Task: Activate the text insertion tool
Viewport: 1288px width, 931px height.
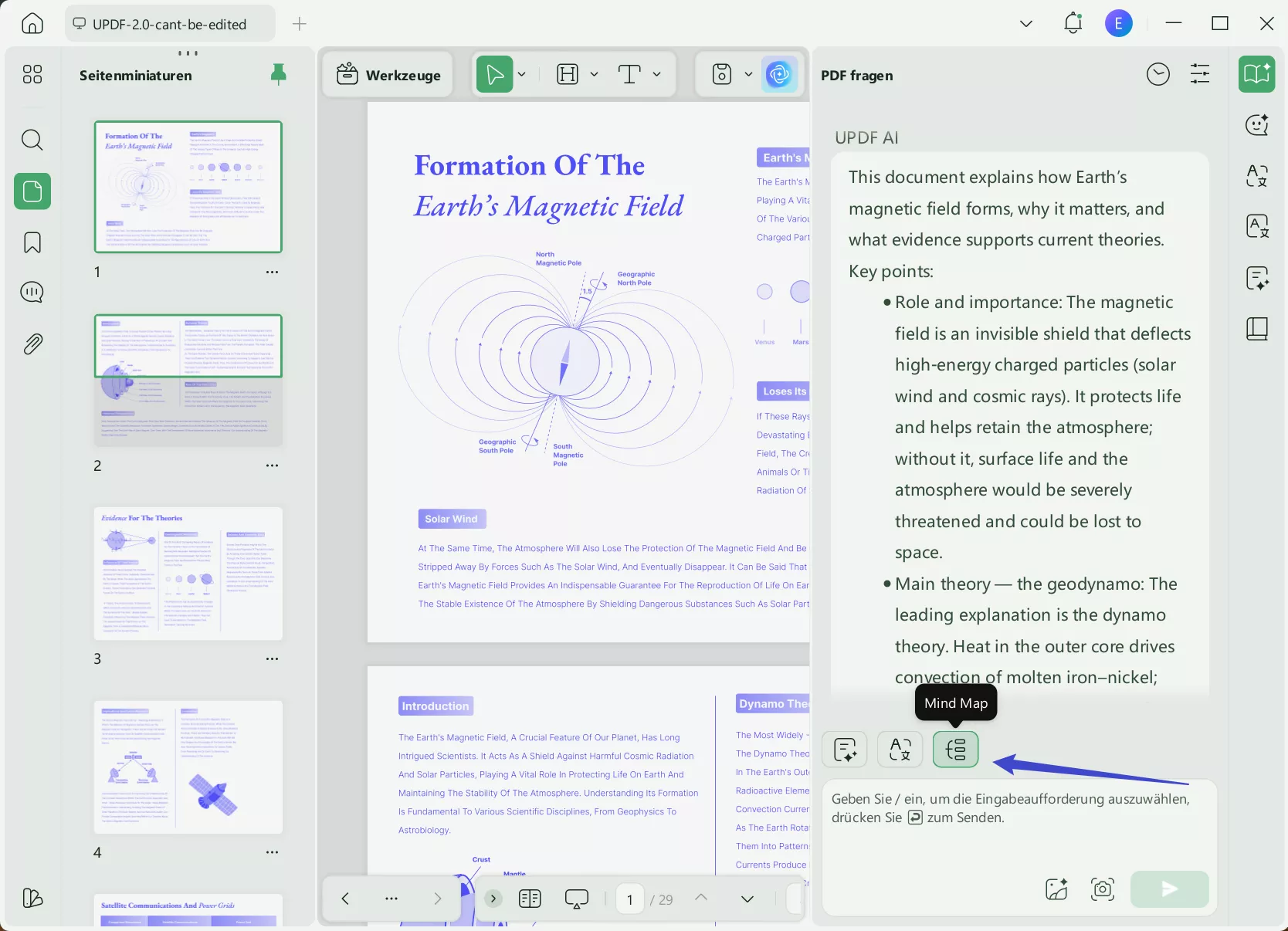Action: coord(629,74)
